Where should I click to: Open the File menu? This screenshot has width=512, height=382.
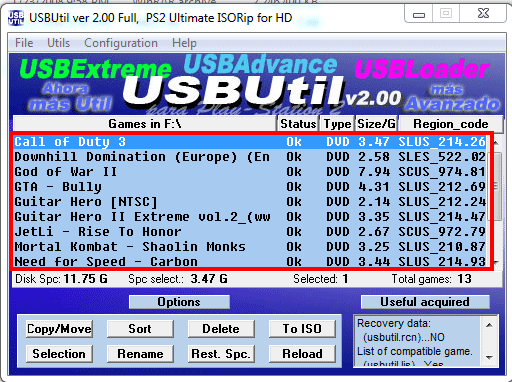(24, 43)
